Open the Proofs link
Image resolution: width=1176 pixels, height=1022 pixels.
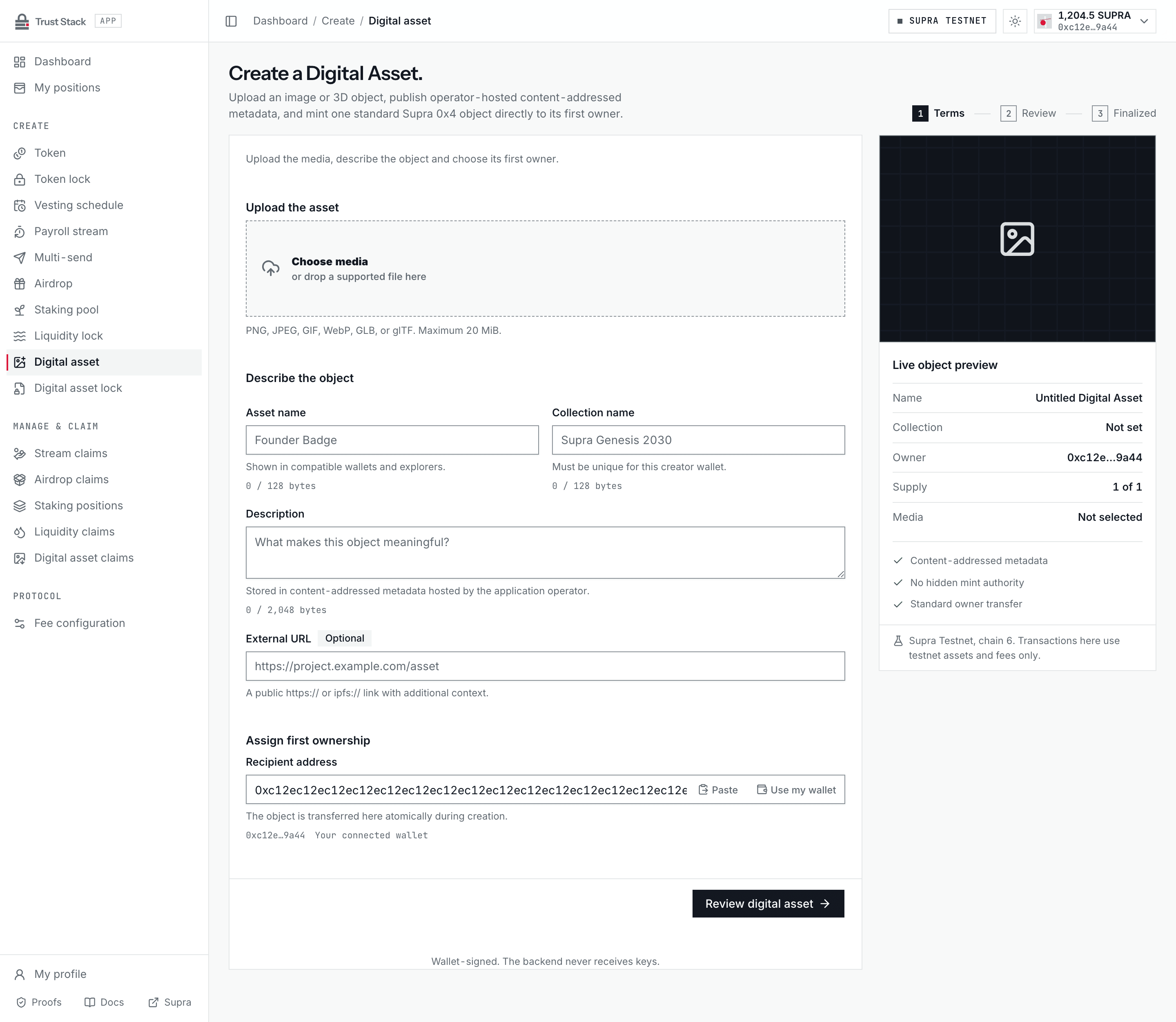point(39,1002)
